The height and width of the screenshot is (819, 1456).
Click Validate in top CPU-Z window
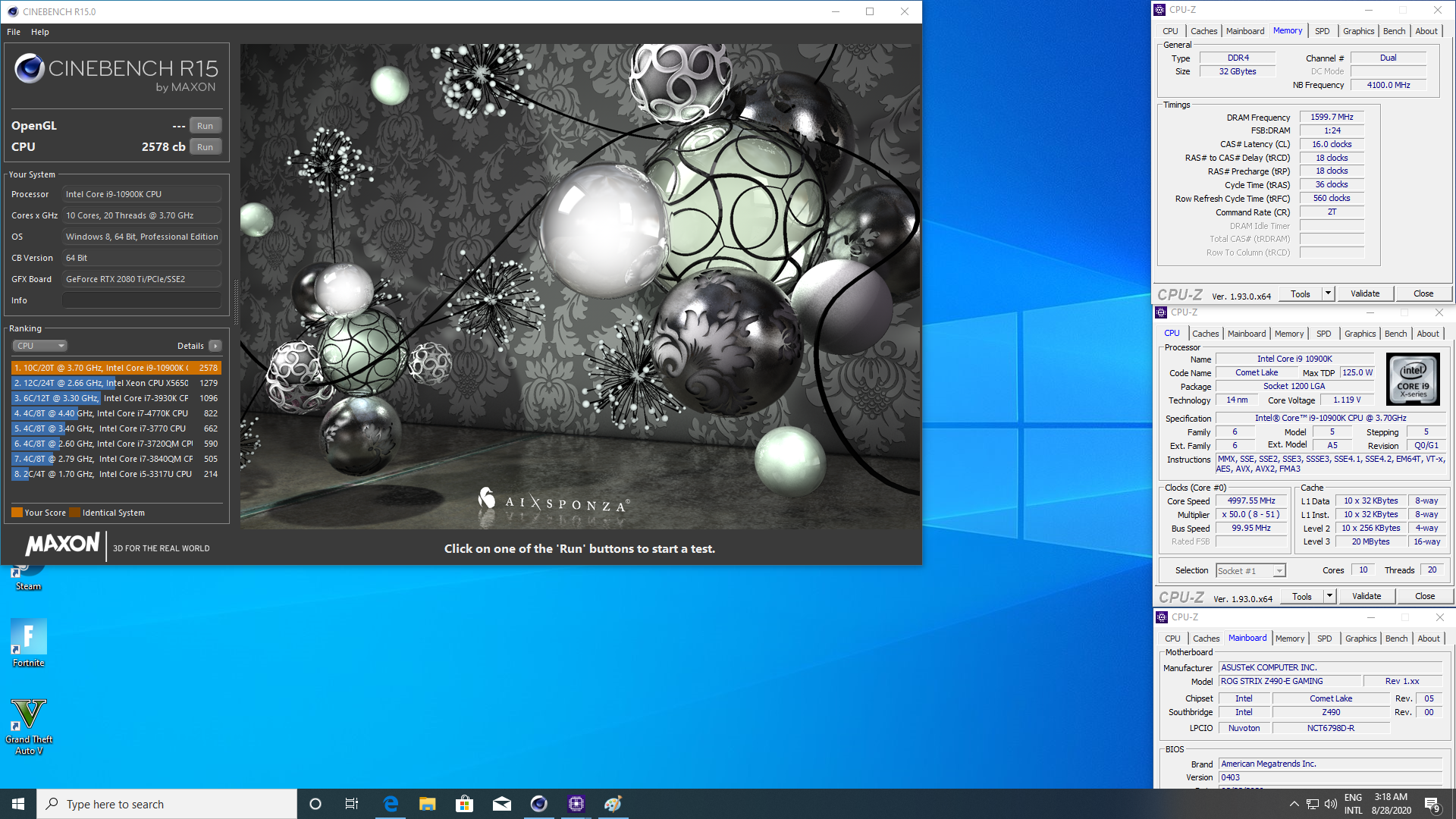tap(1365, 294)
